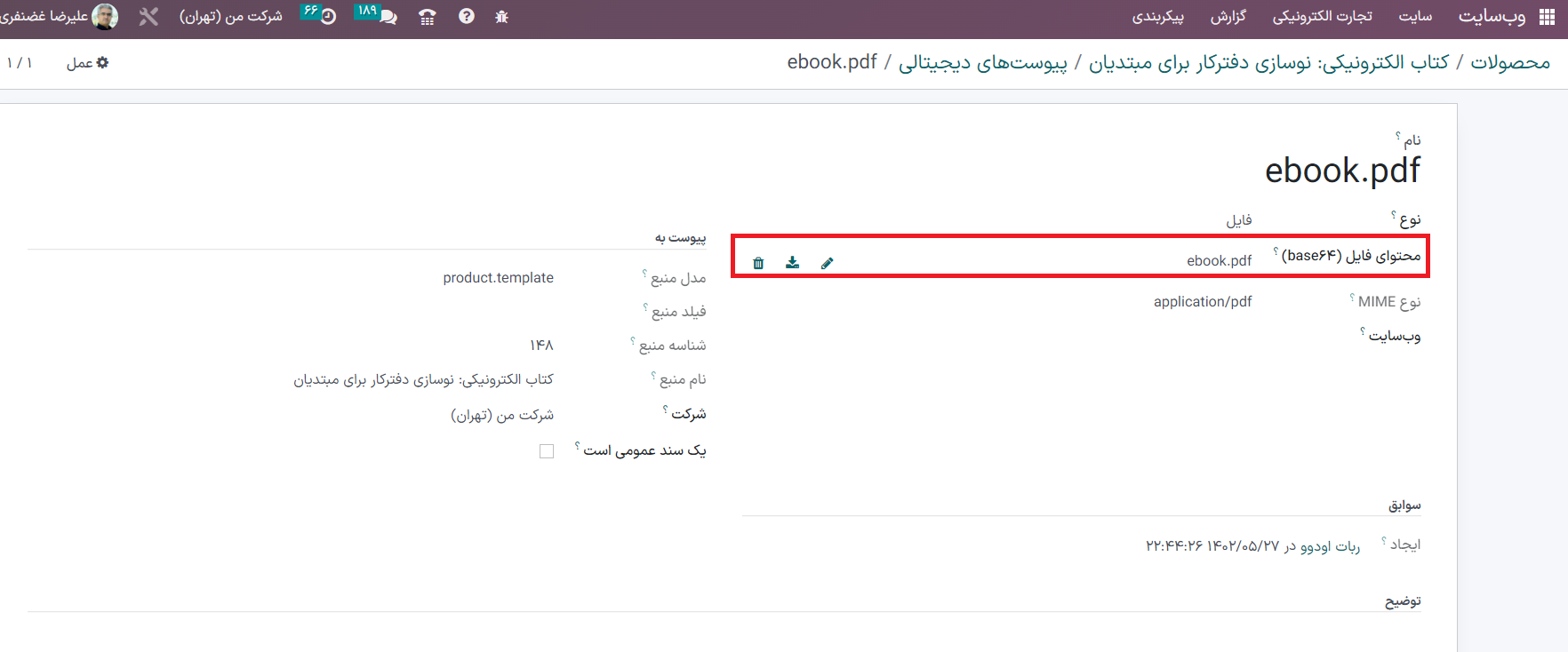Open the apps grid menu icon
This screenshot has width=1568, height=652.
click(x=1546, y=17)
